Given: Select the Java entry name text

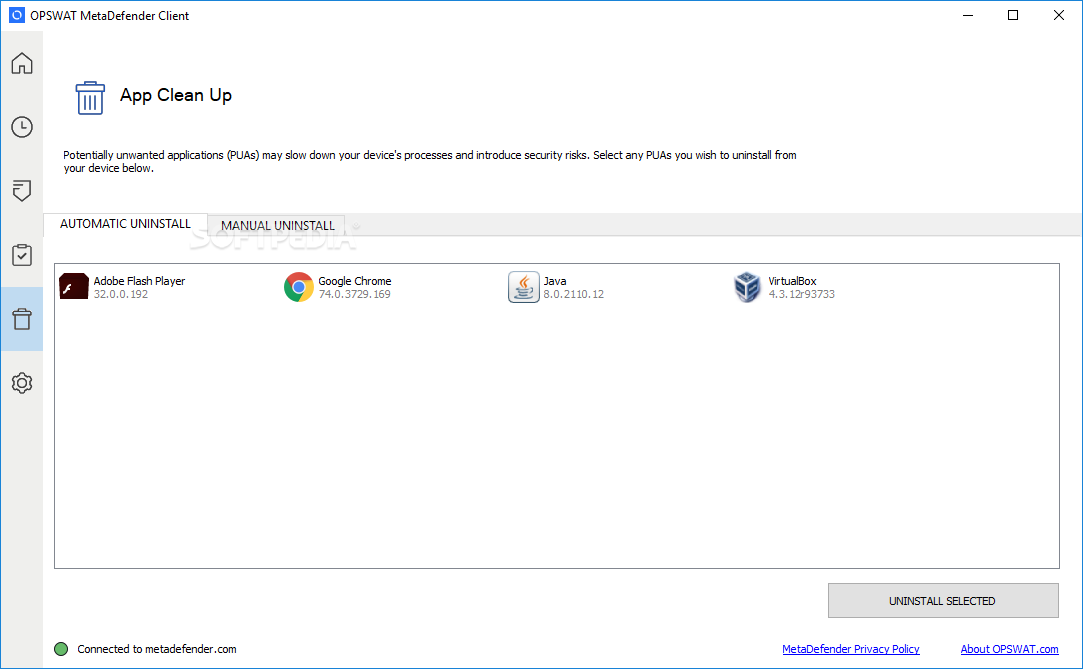Looking at the screenshot, I should pyautogui.click(x=555, y=281).
